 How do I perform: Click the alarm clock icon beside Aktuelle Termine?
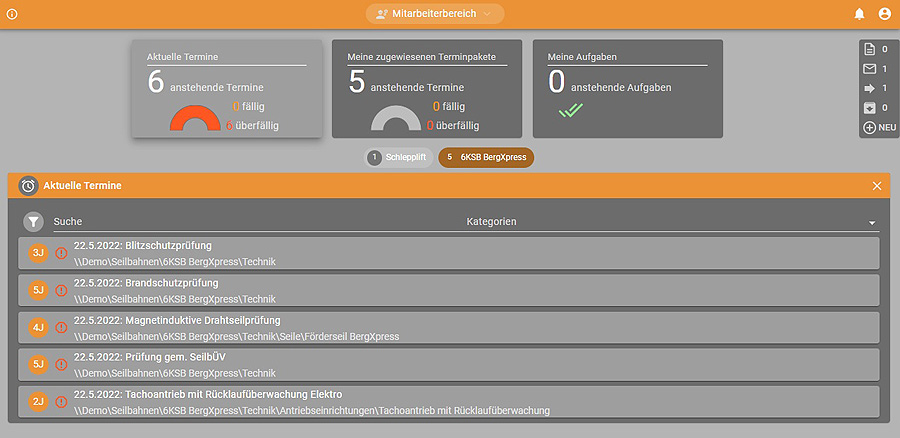(28, 186)
